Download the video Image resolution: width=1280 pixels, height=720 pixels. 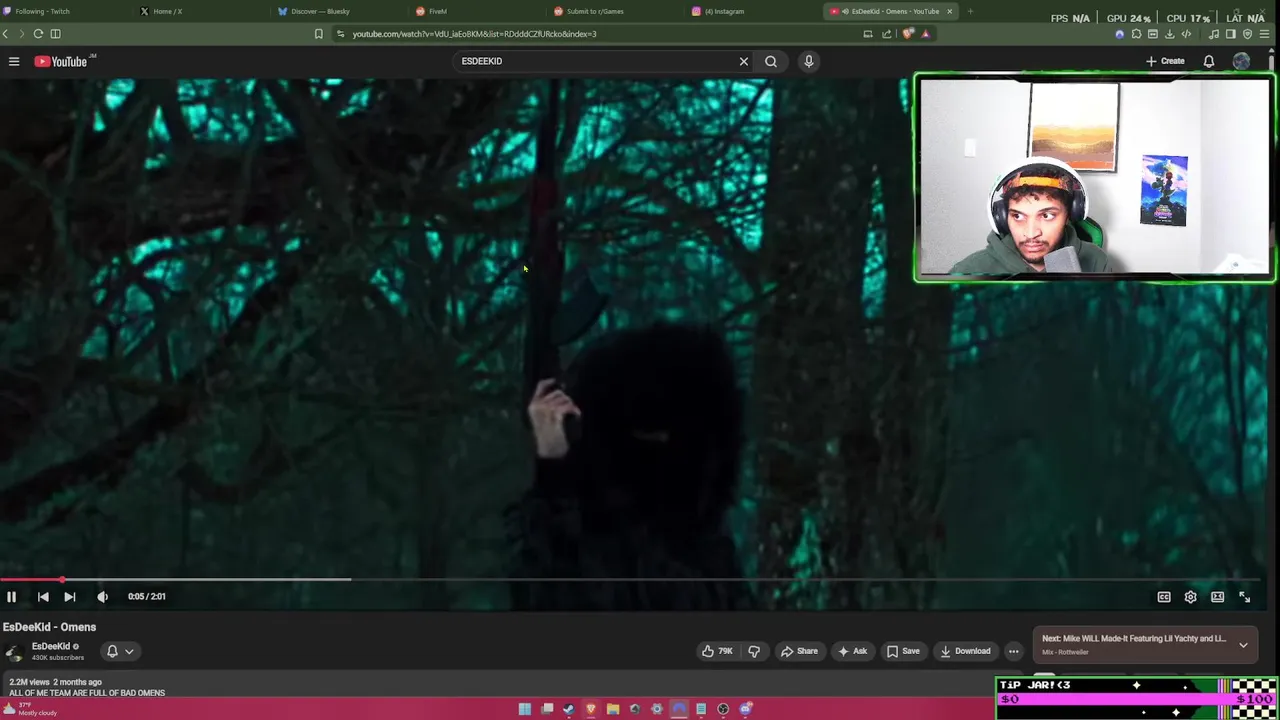965,651
